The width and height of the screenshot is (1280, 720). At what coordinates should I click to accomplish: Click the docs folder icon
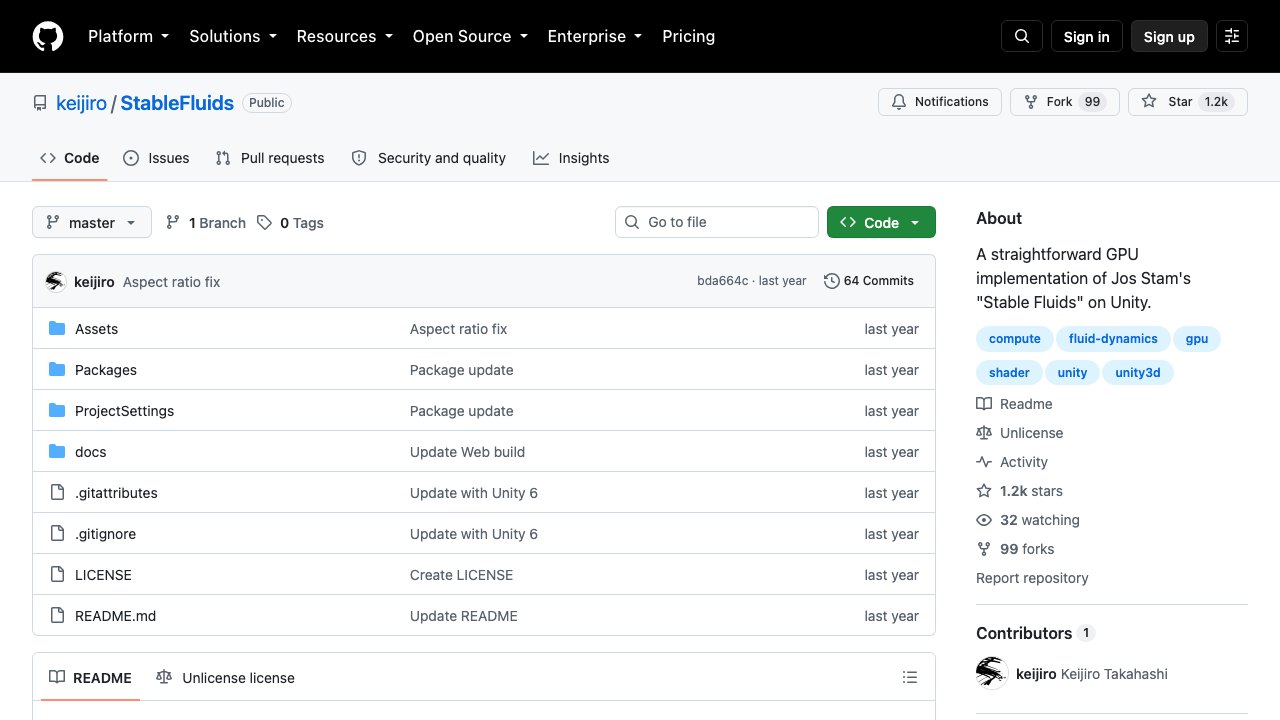point(57,452)
